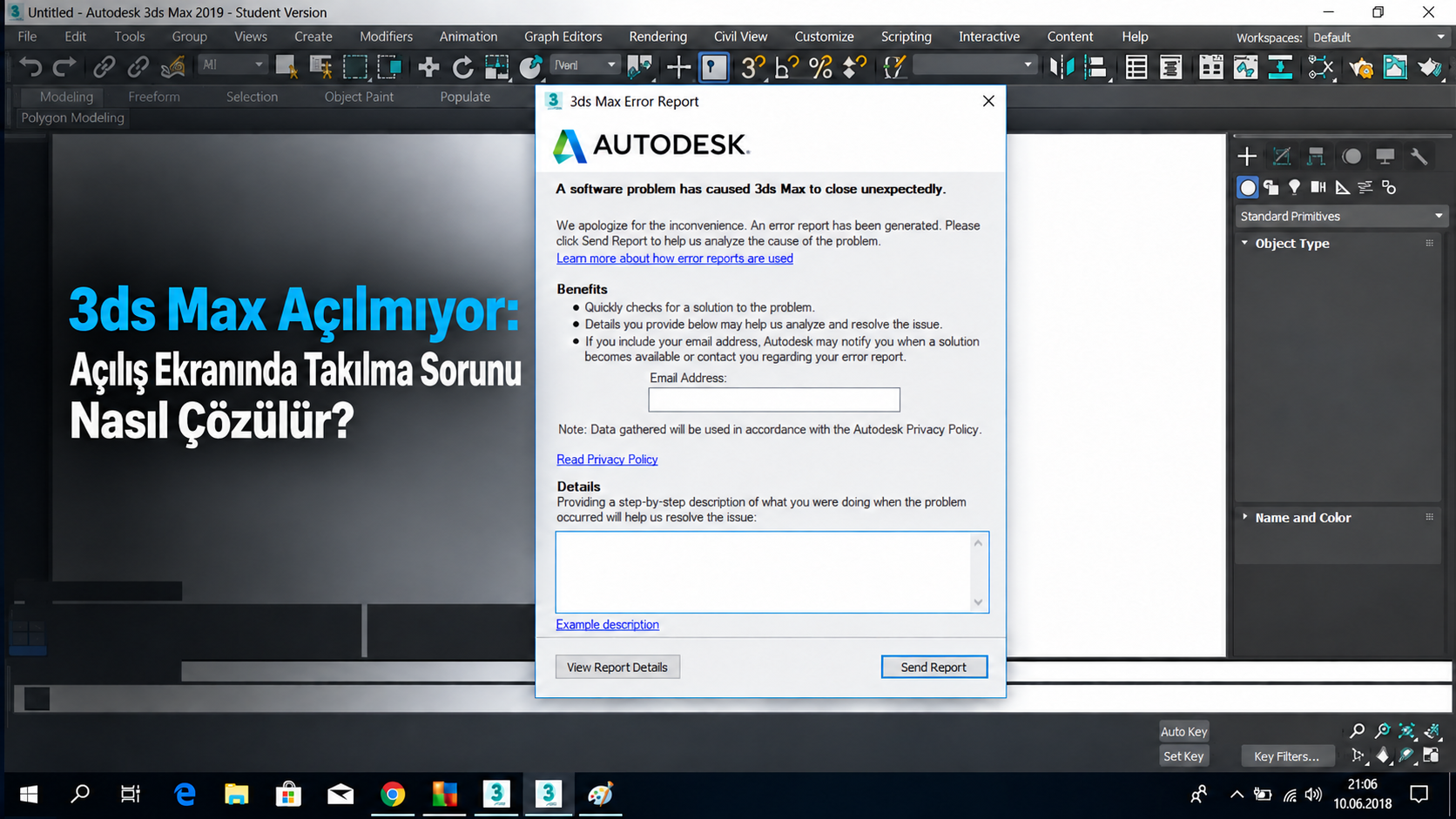Screen dimensions: 1456x819
Task: Redo action in main toolbar
Action: 64,67
